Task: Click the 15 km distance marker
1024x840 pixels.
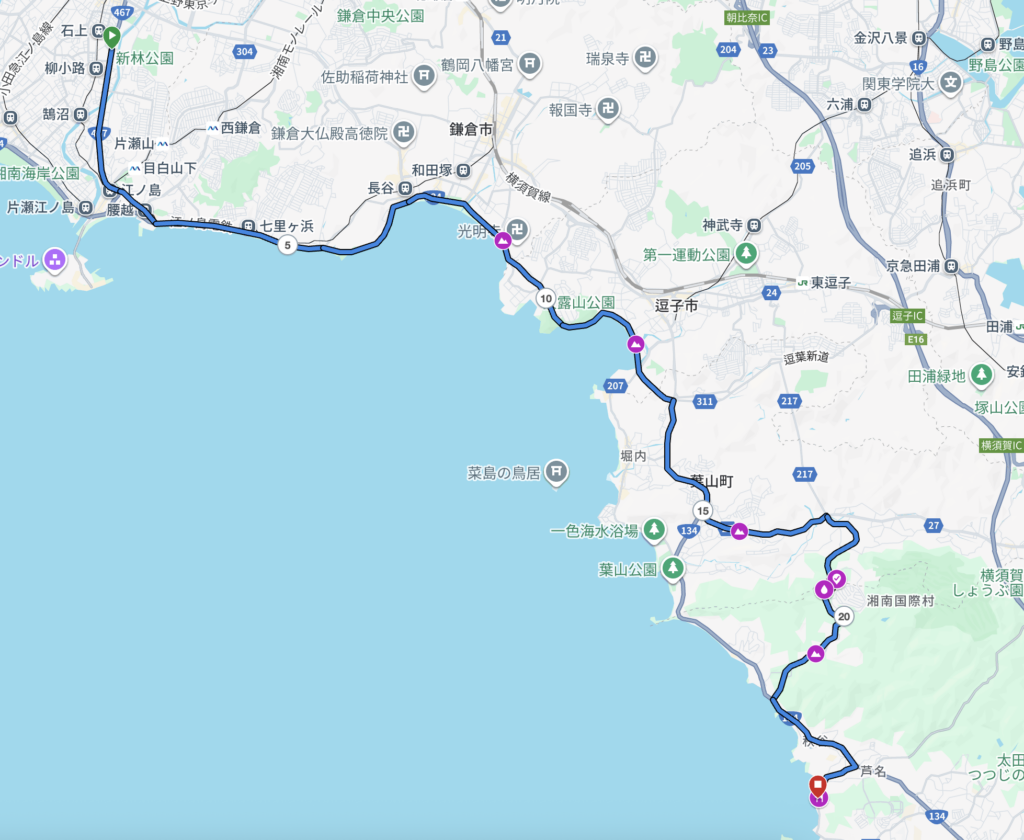Action: pyautogui.click(x=703, y=511)
